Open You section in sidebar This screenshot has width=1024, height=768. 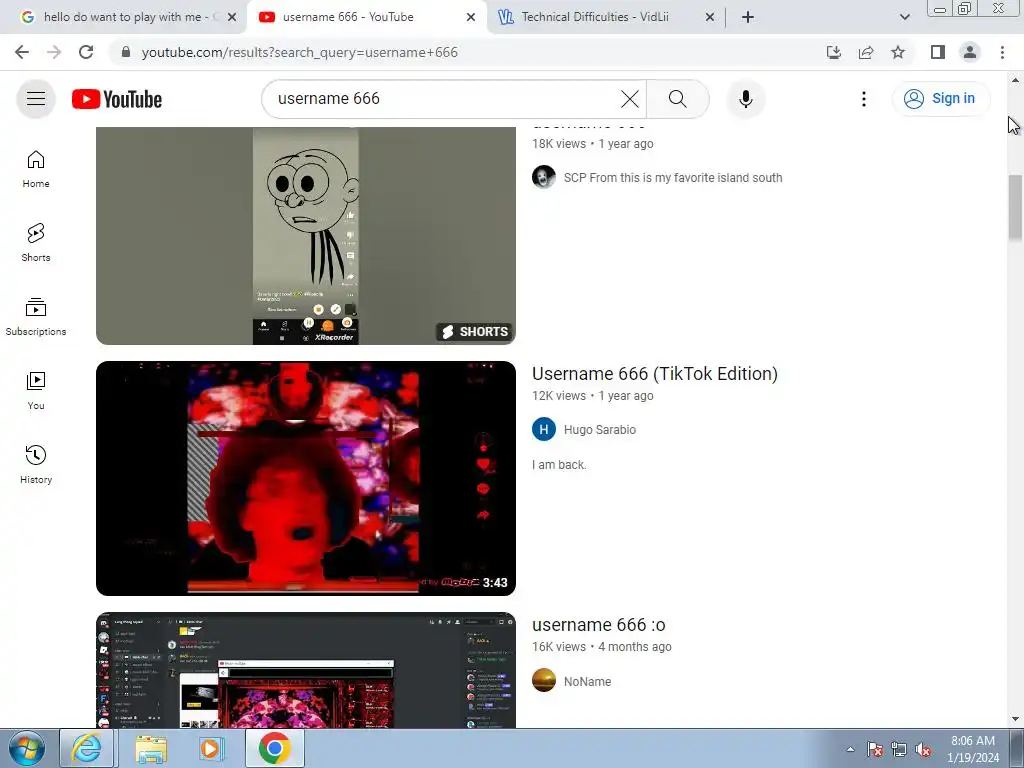click(36, 391)
